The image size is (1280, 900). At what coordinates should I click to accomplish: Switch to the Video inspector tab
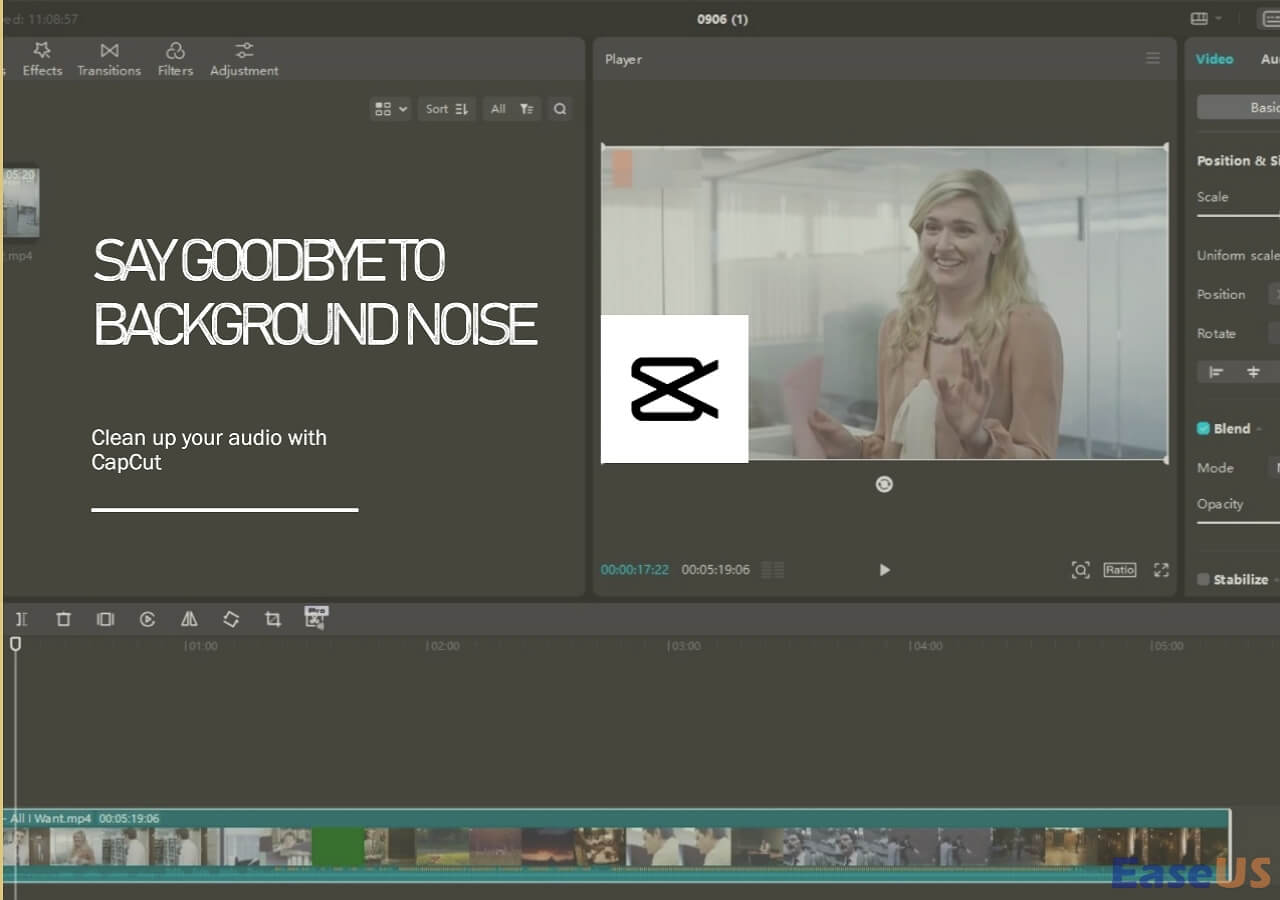pyautogui.click(x=1215, y=59)
